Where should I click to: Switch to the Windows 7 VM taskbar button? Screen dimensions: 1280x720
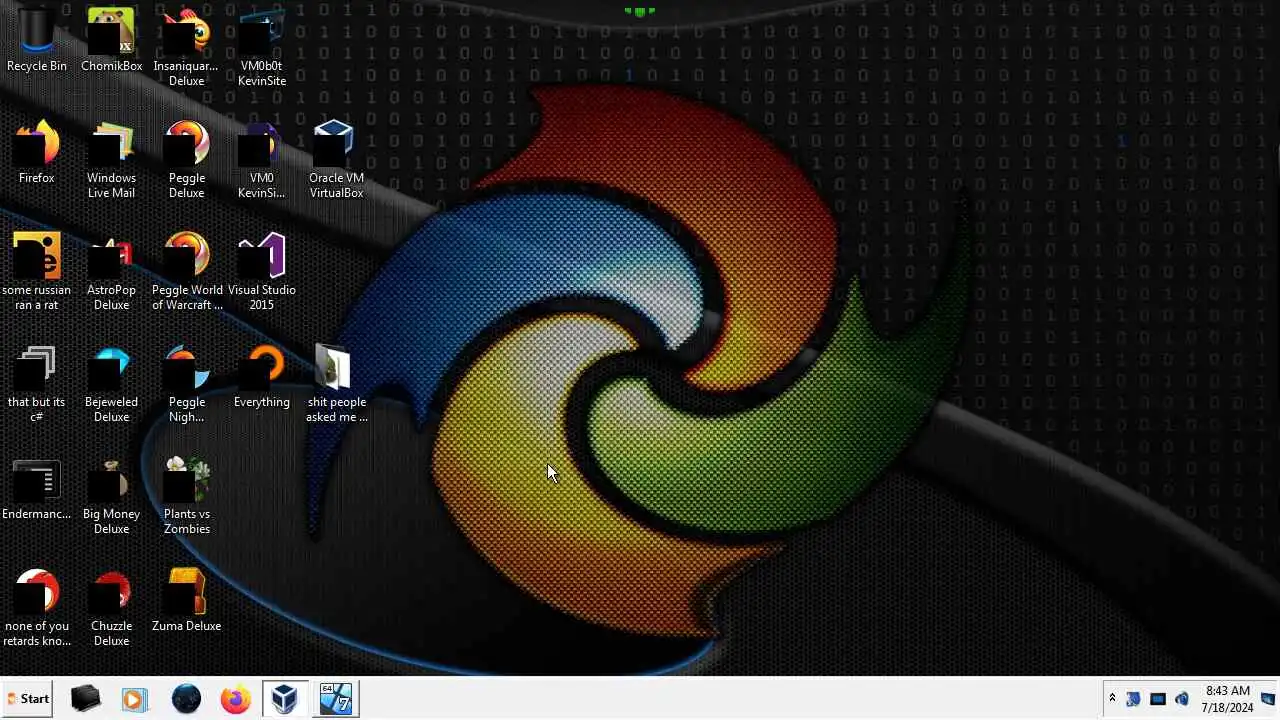[336, 699]
